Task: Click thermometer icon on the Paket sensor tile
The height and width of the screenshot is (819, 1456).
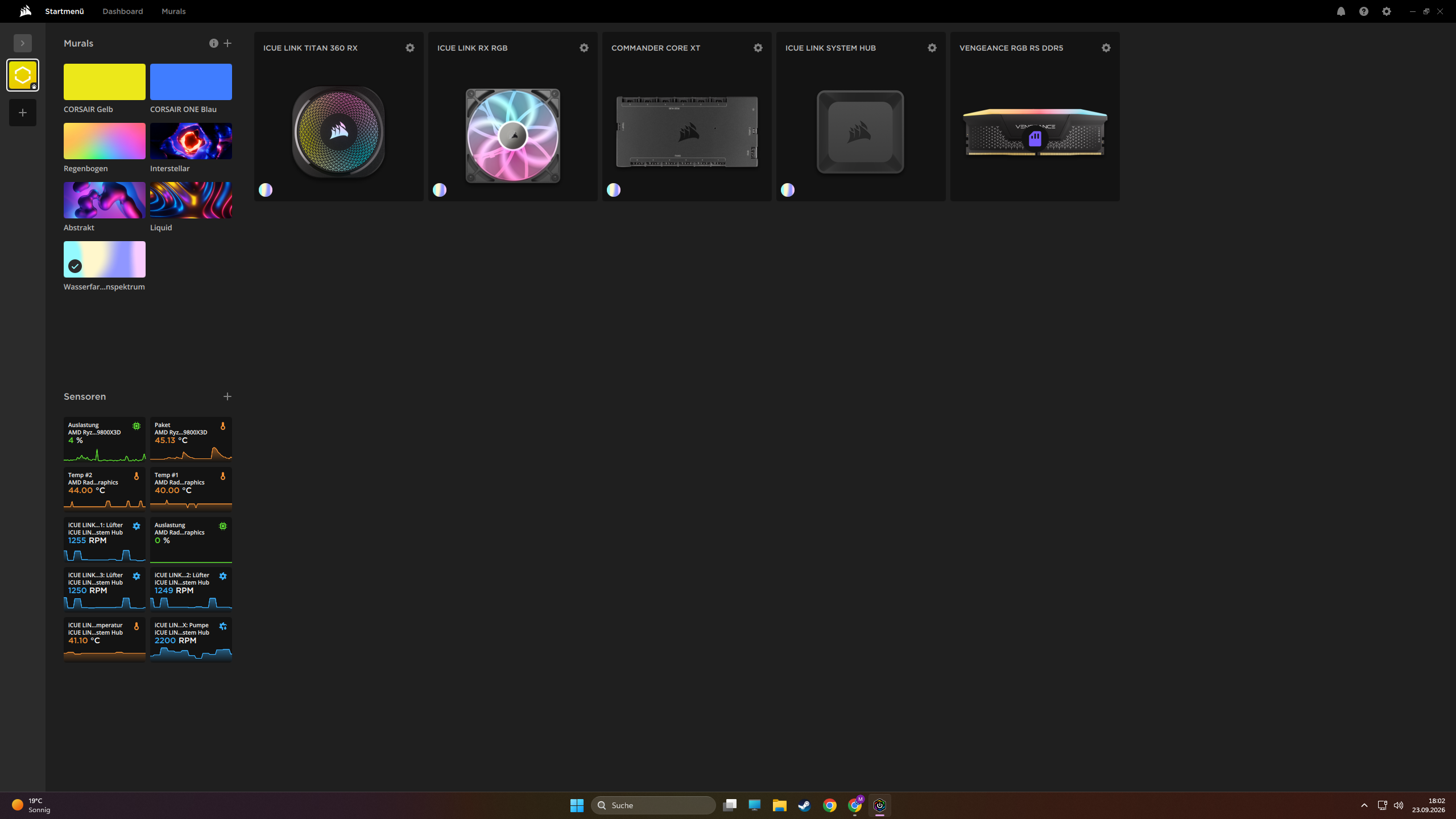Action: point(223,426)
